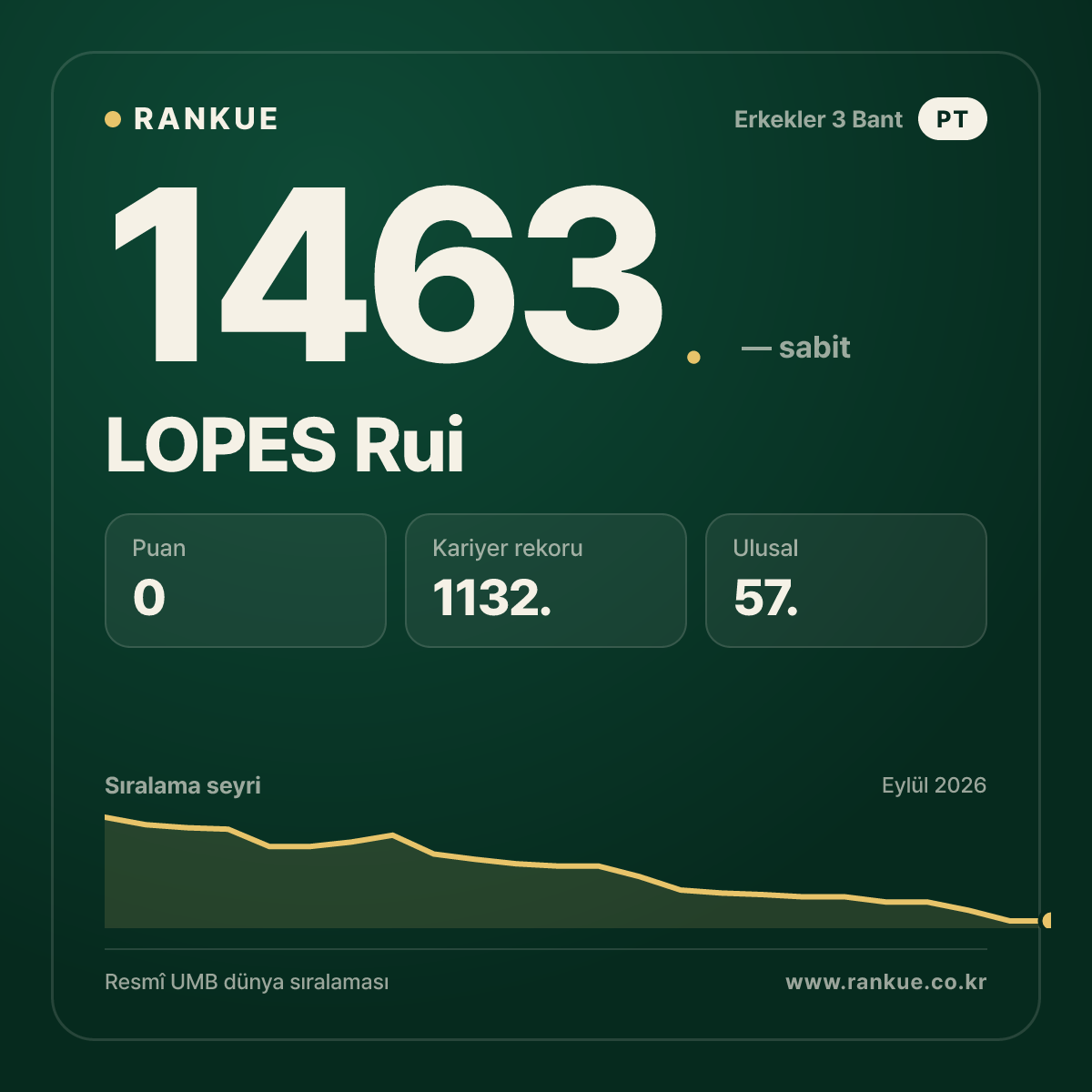This screenshot has height=1092, width=1092.
Task: Click the yellow dot beside the RANKUE logo
Action: (113, 119)
